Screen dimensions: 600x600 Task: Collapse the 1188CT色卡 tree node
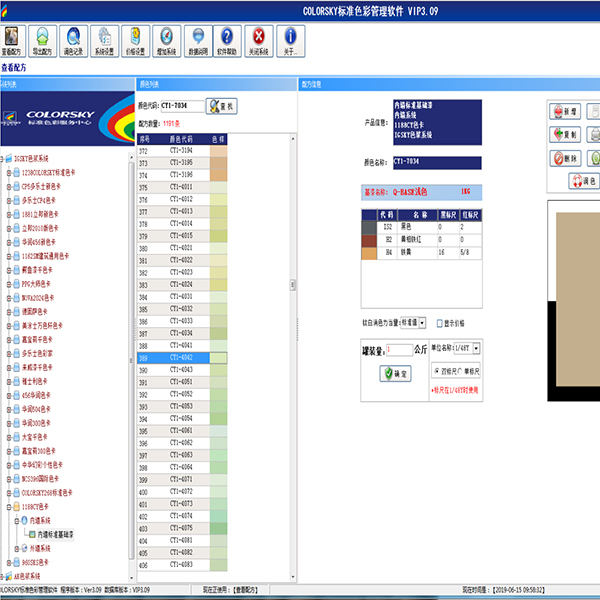[x=9, y=506]
